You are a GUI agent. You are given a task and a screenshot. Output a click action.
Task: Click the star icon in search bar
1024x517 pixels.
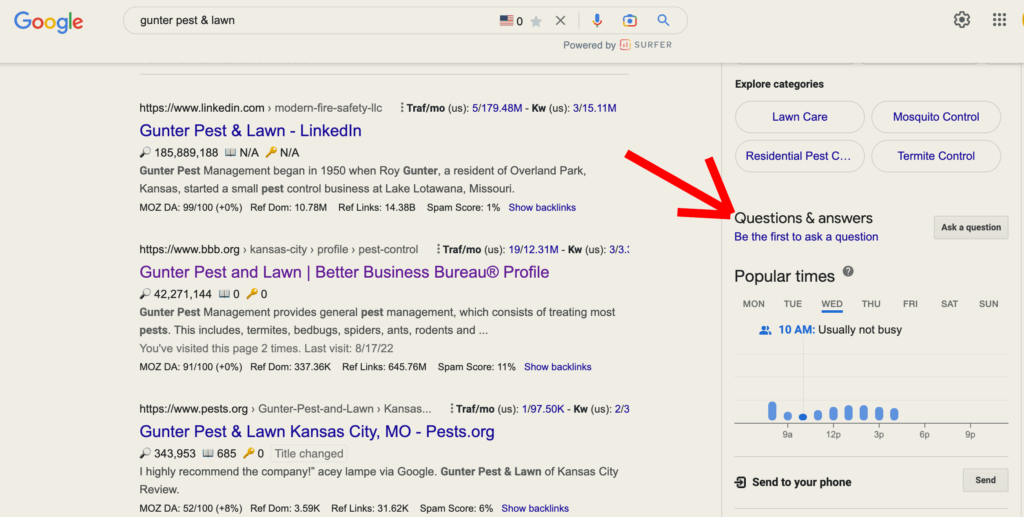[536, 22]
